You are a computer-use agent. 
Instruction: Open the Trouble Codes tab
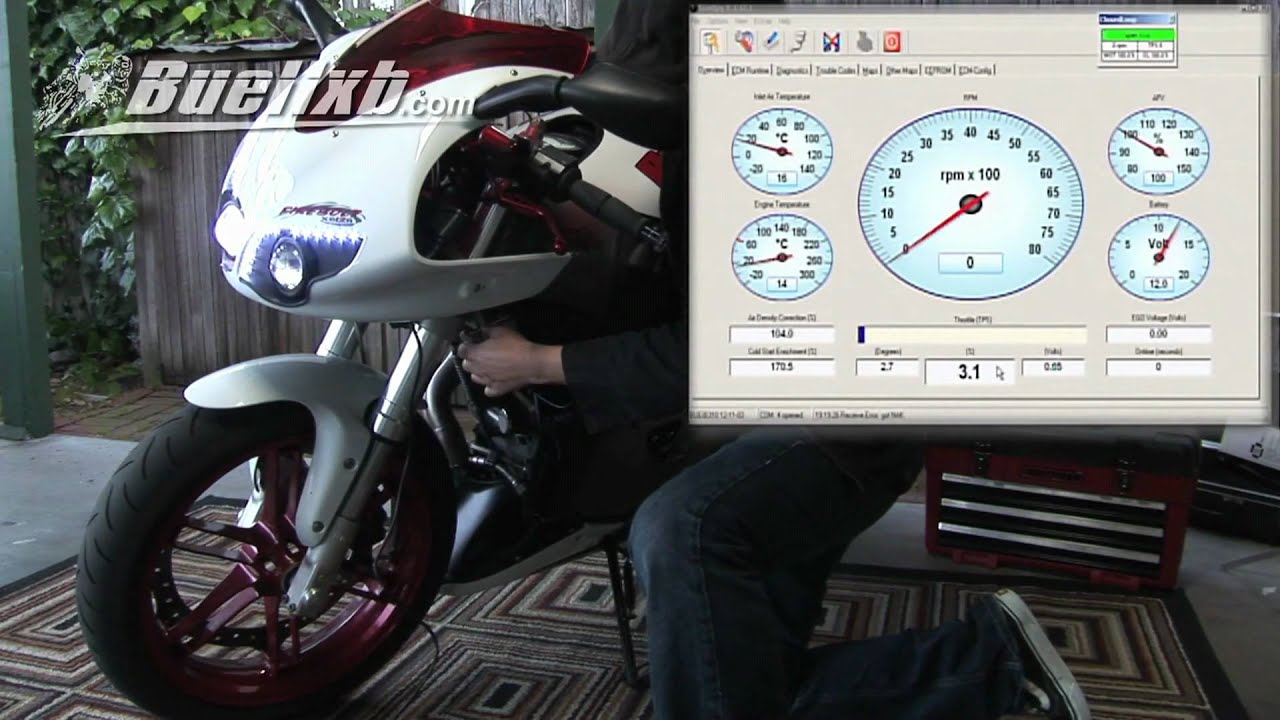pyautogui.click(x=835, y=71)
